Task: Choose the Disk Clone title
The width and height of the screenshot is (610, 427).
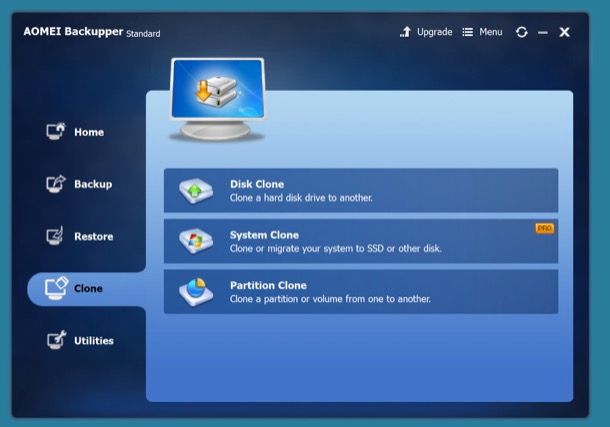Action: pos(257,184)
